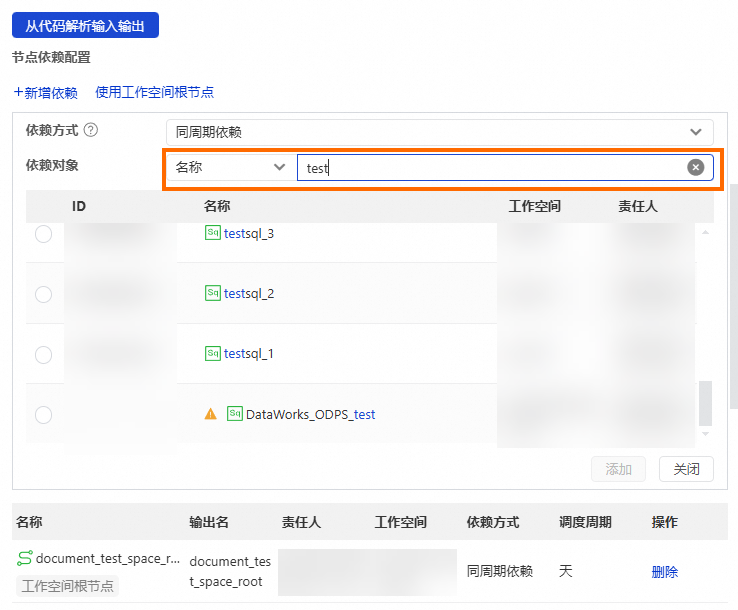
Task: Click the 删除 link for document_test_space_root
Action: (665, 572)
